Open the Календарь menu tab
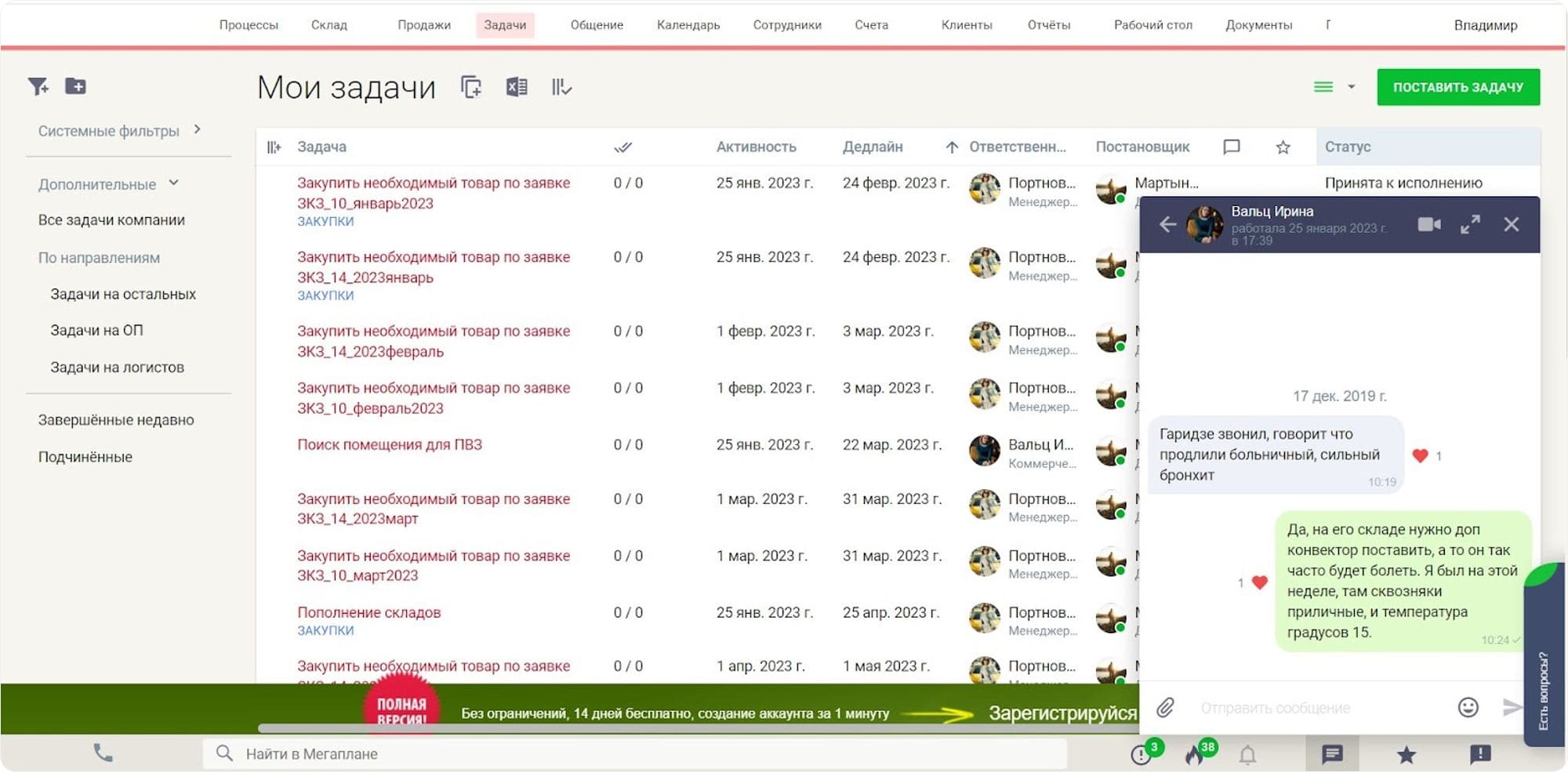The height and width of the screenshot is (772, 1568). click(x=688, y=25)
